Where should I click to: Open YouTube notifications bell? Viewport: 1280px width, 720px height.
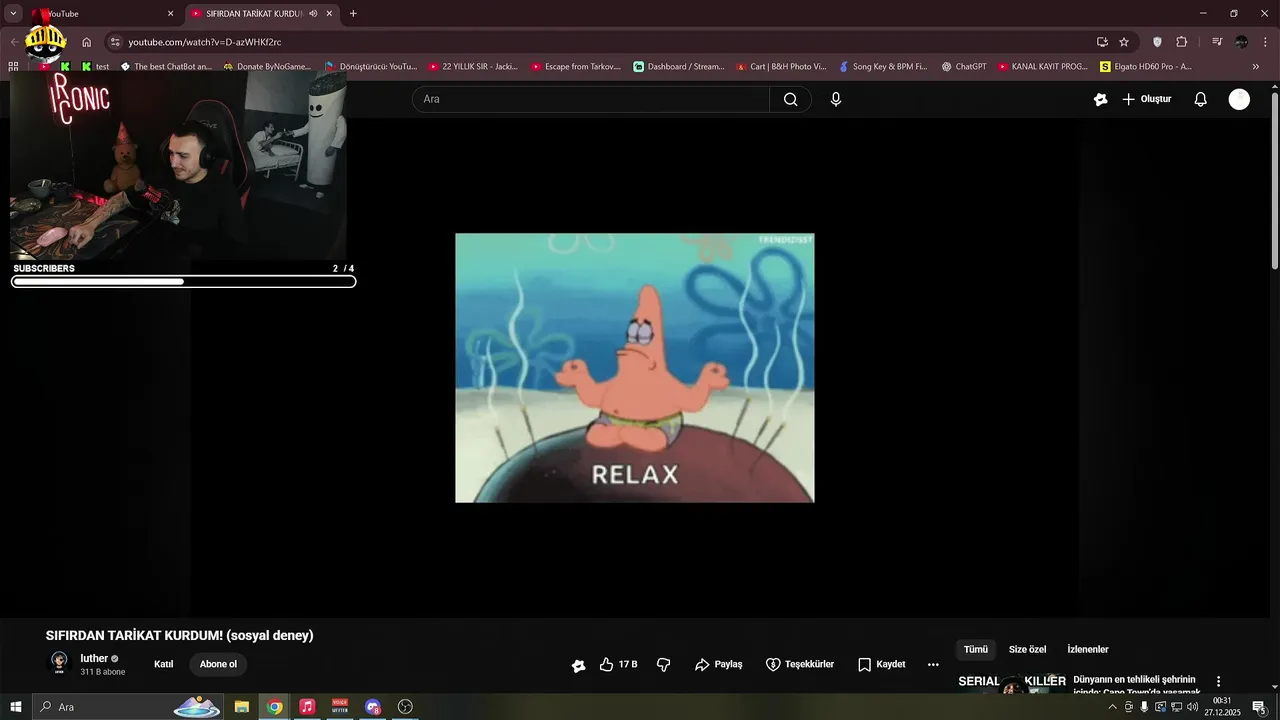(1201, 99)
